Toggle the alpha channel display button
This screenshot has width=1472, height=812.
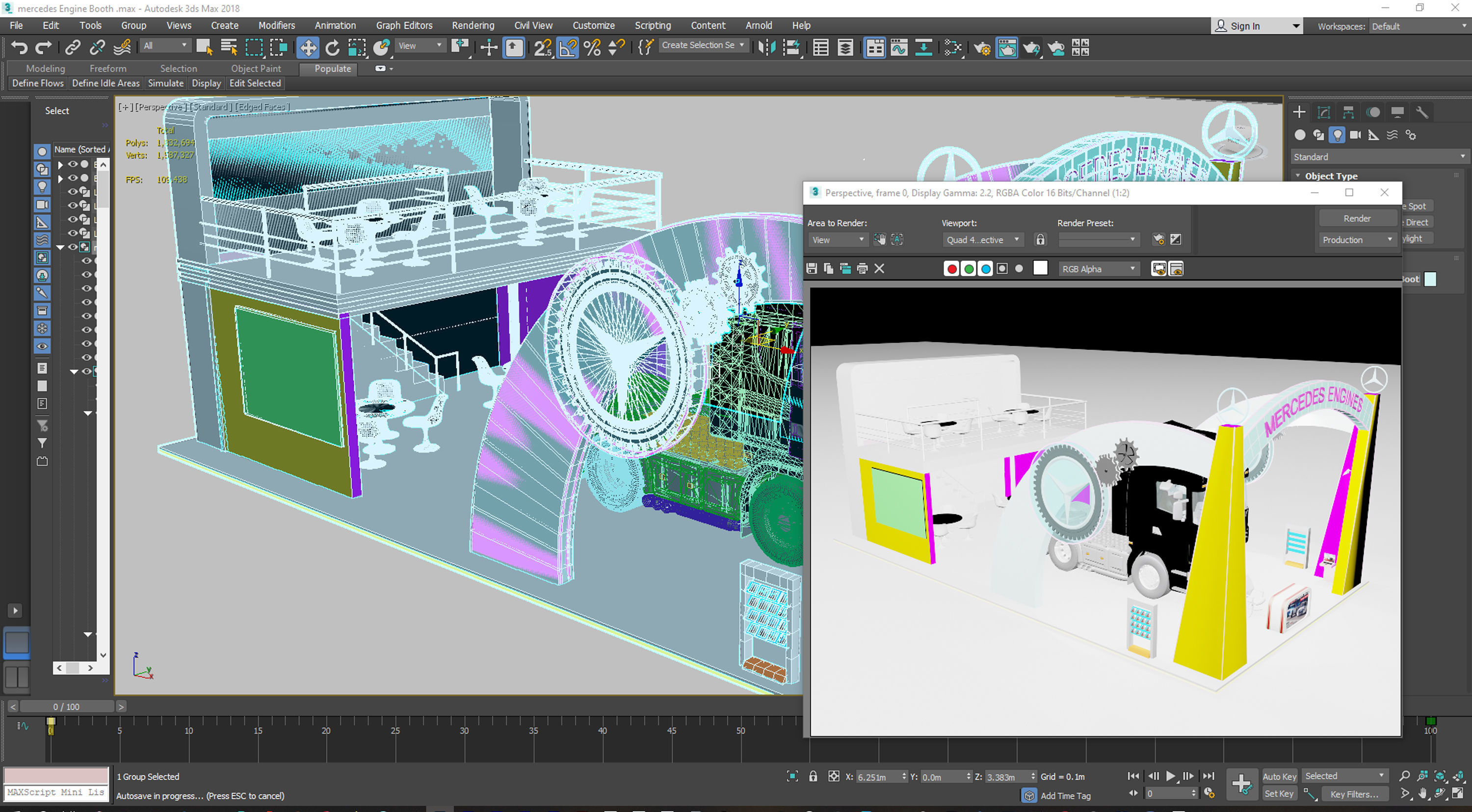(x=1002, y=268)
